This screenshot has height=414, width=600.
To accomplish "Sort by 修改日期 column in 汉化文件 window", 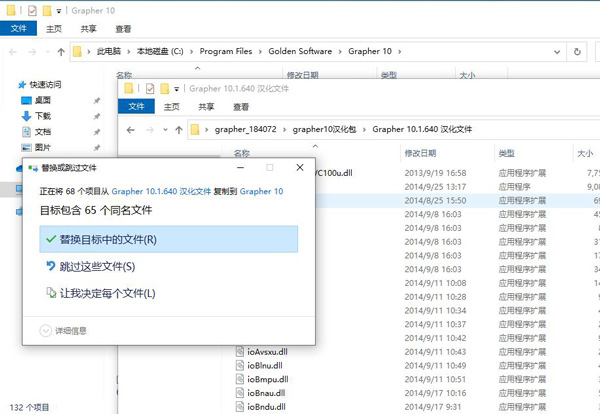I will point(420,153).
